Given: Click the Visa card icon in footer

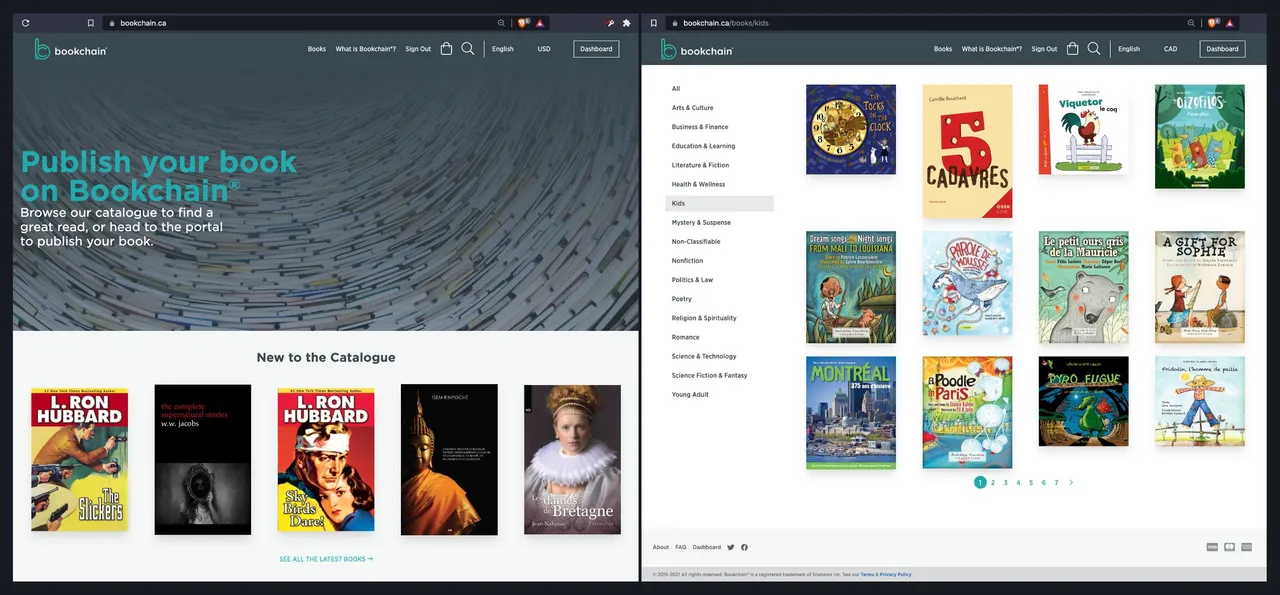Looking at the screenshot, I should [1212, 547].
